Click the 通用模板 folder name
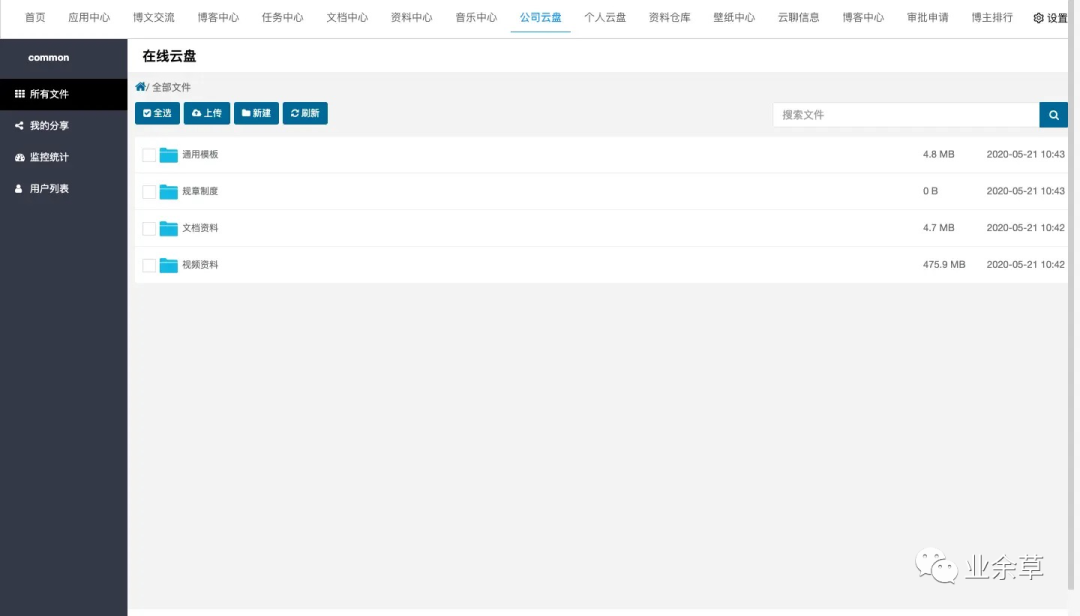Screen dimensions: 1080x616 [x=200, y=154]
